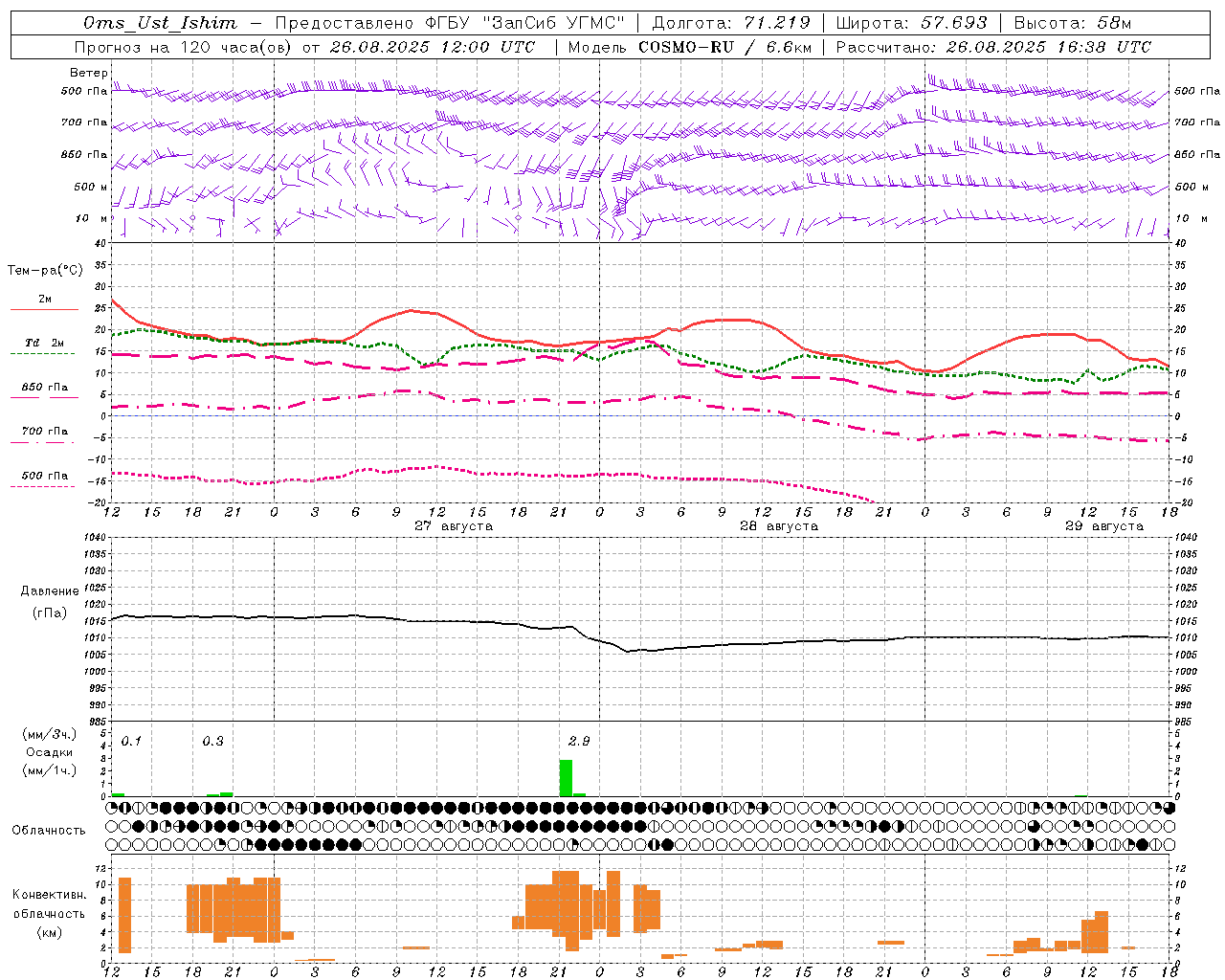Click the (гПа) unit under Давление
Screen dimensions: 1225x980
click(x=50, y=613)
